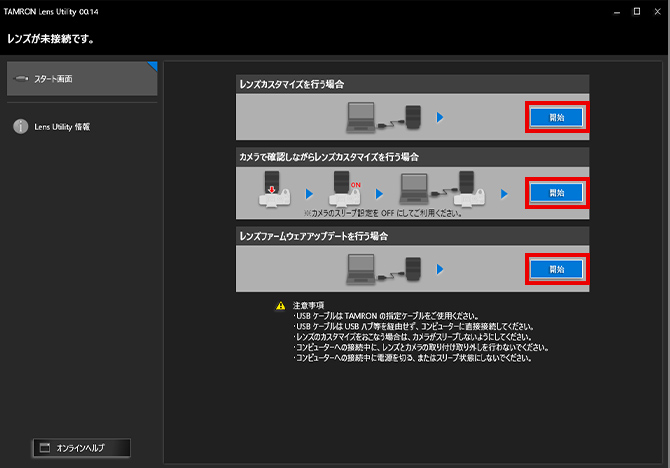
Task: Click blue arrow before second 開始 button
Action: (504, 194)
